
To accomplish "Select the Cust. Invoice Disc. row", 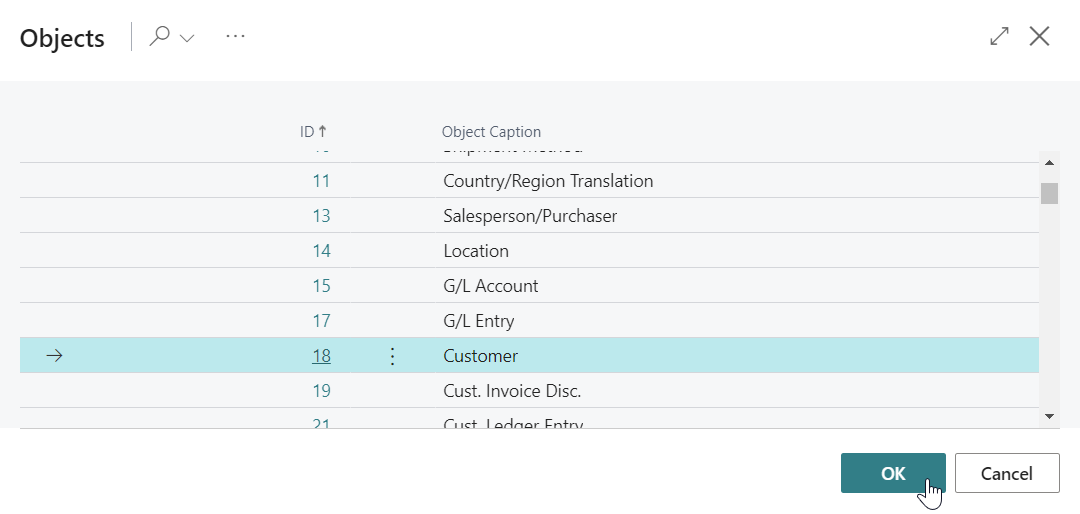I will pyautogui.click(x=512, y=391).
